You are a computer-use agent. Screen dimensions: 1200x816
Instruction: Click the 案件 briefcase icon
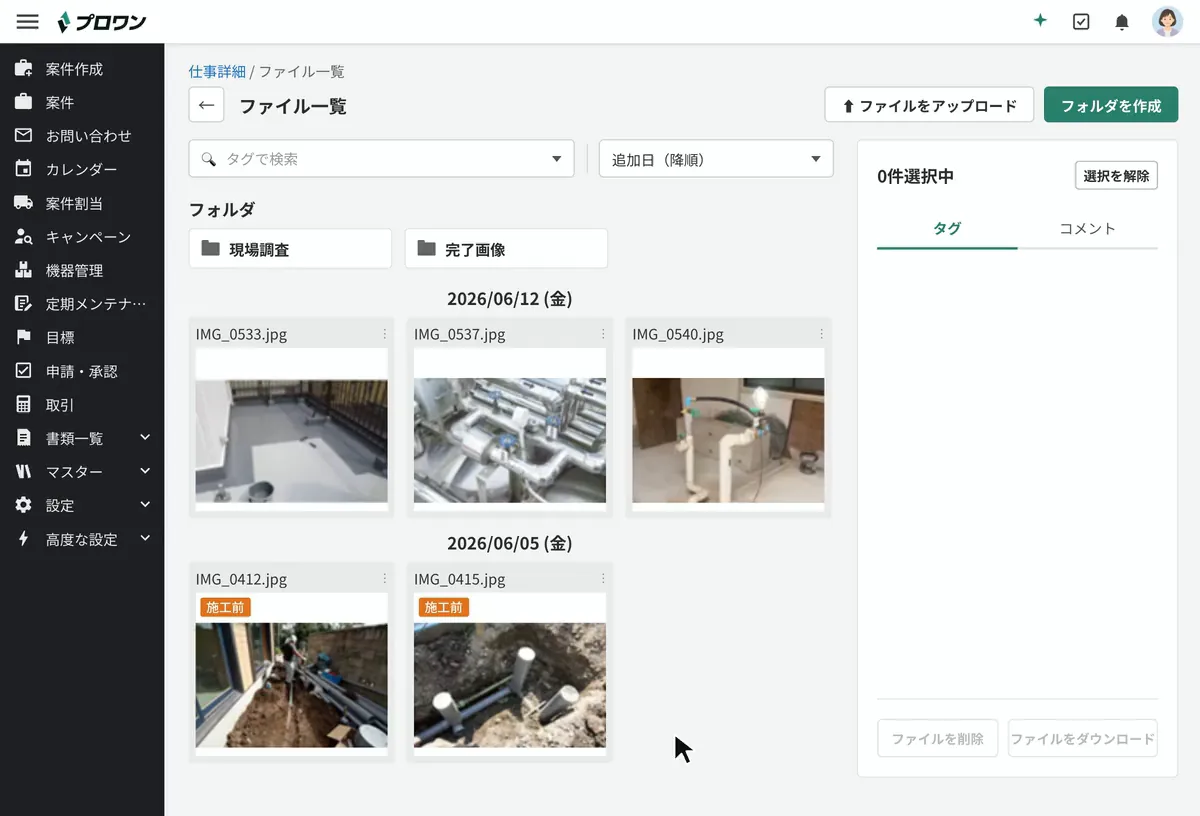(x=23, y=102)
